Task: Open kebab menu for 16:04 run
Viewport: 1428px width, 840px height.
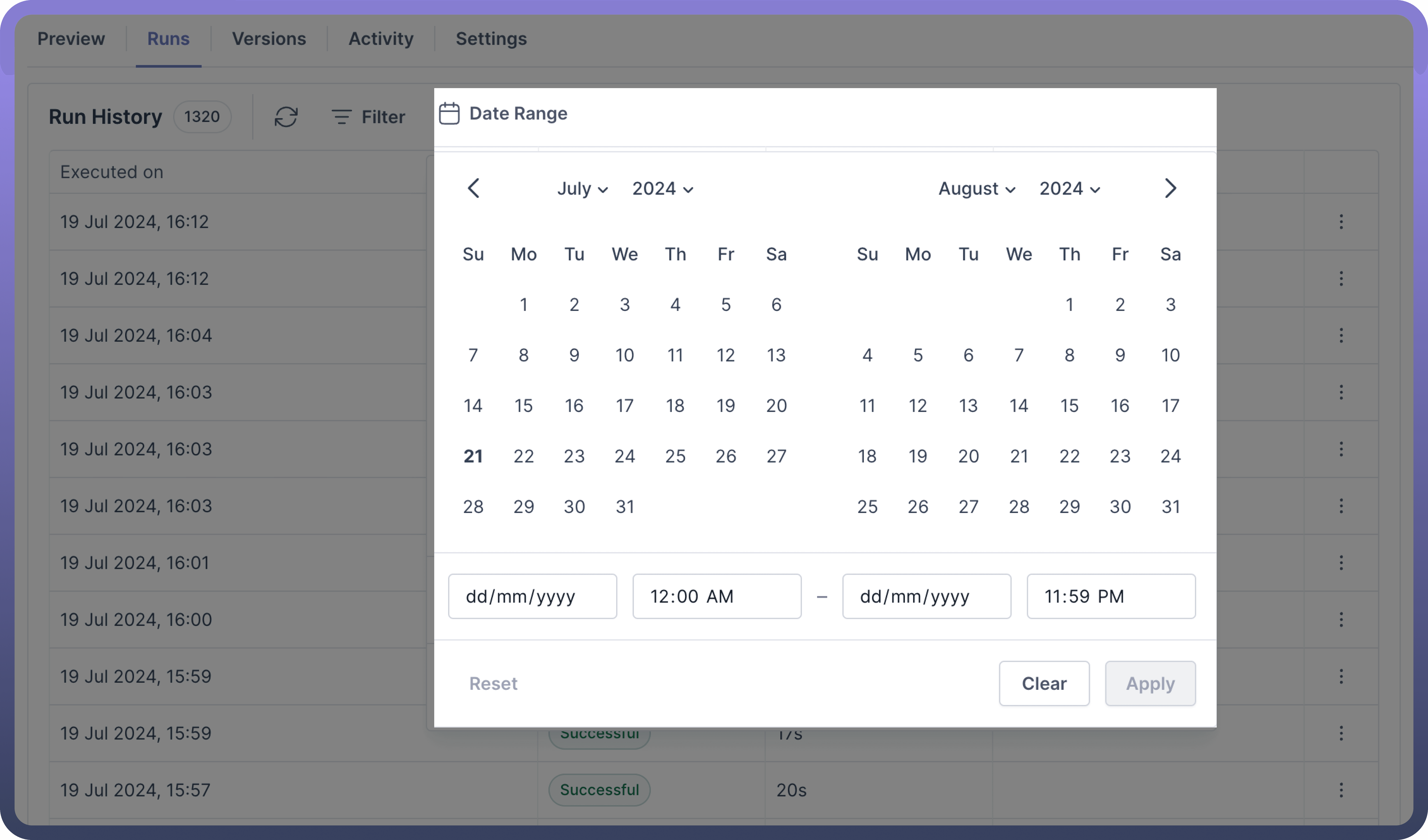Action: click(1341, 335)
